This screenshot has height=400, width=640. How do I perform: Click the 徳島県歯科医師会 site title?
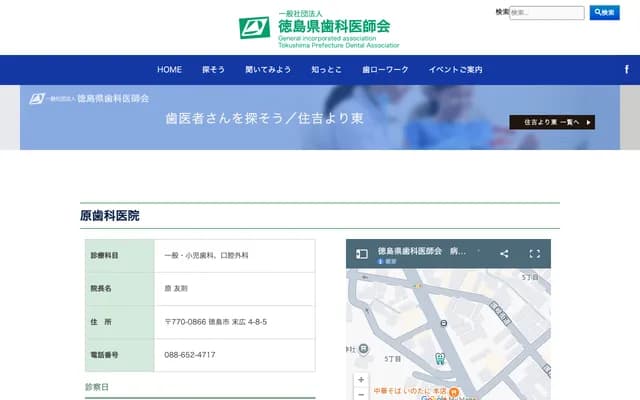coord(334,27)
